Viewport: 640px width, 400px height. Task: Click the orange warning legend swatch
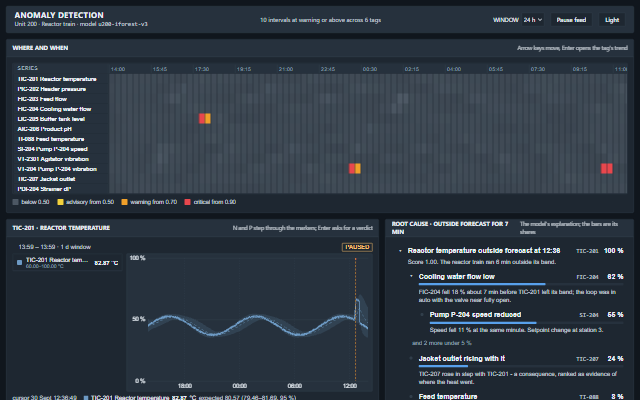click(124, 202)
